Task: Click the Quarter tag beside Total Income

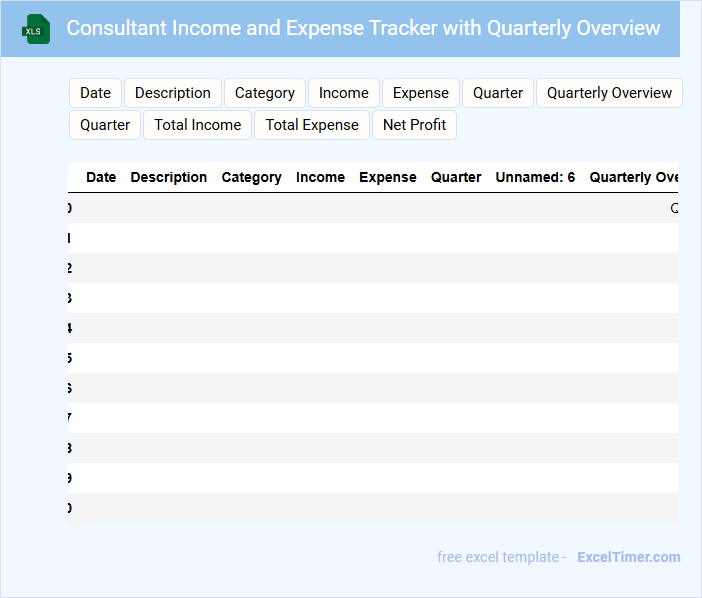Action: tap(105, 125)
